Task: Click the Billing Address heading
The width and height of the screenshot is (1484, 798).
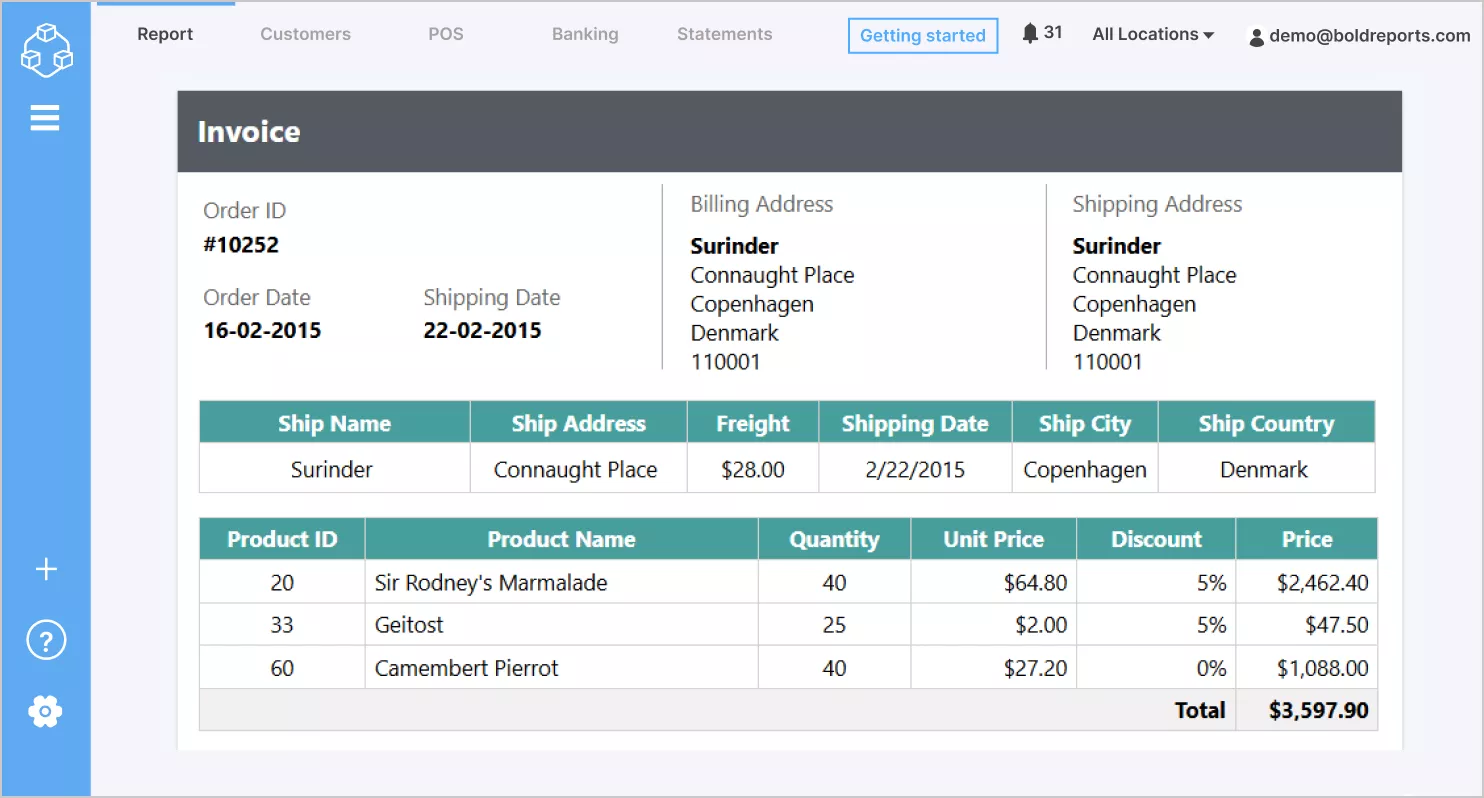Action: [x=762, y=204]
